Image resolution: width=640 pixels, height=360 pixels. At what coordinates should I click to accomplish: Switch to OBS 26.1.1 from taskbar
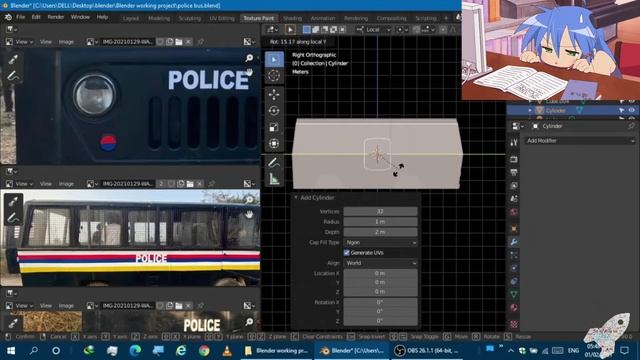point(427,351)
